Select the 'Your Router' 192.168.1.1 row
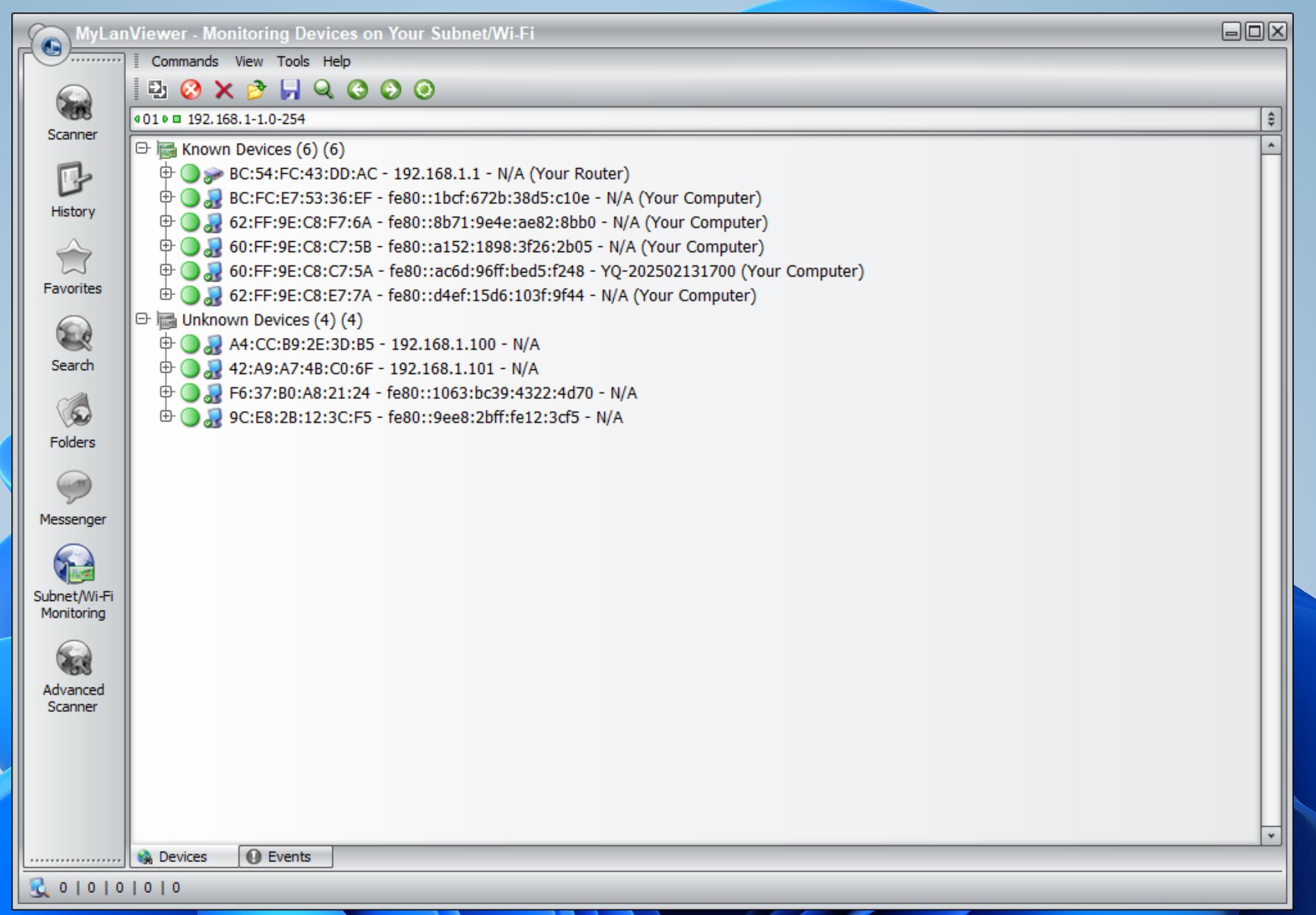Screen dimensions: 1316x915 [x=429, y=174]
